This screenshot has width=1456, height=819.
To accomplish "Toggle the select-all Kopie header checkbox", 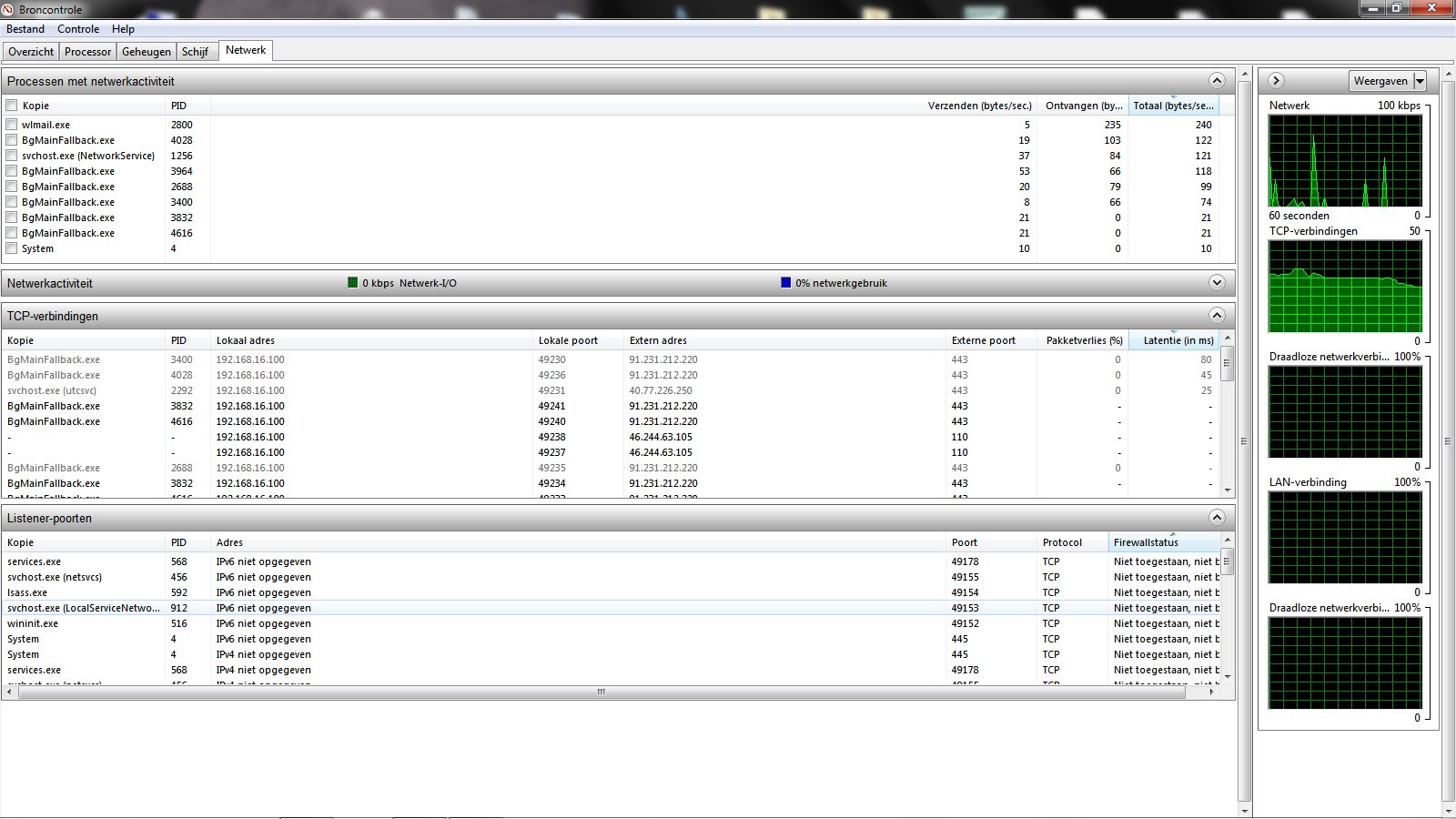I will 12,105.
